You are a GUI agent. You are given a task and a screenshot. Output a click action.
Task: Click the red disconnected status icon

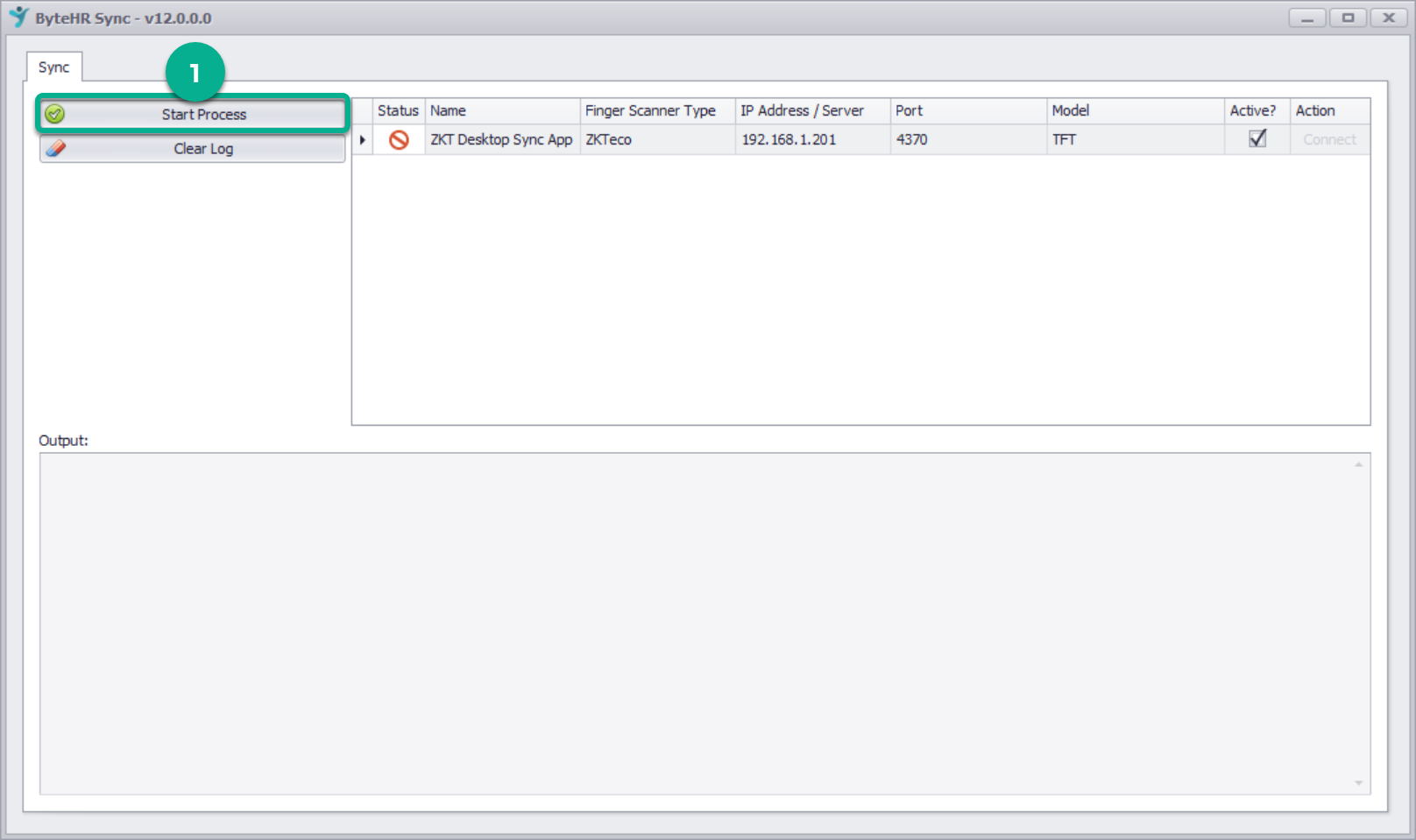coord(399,139)
